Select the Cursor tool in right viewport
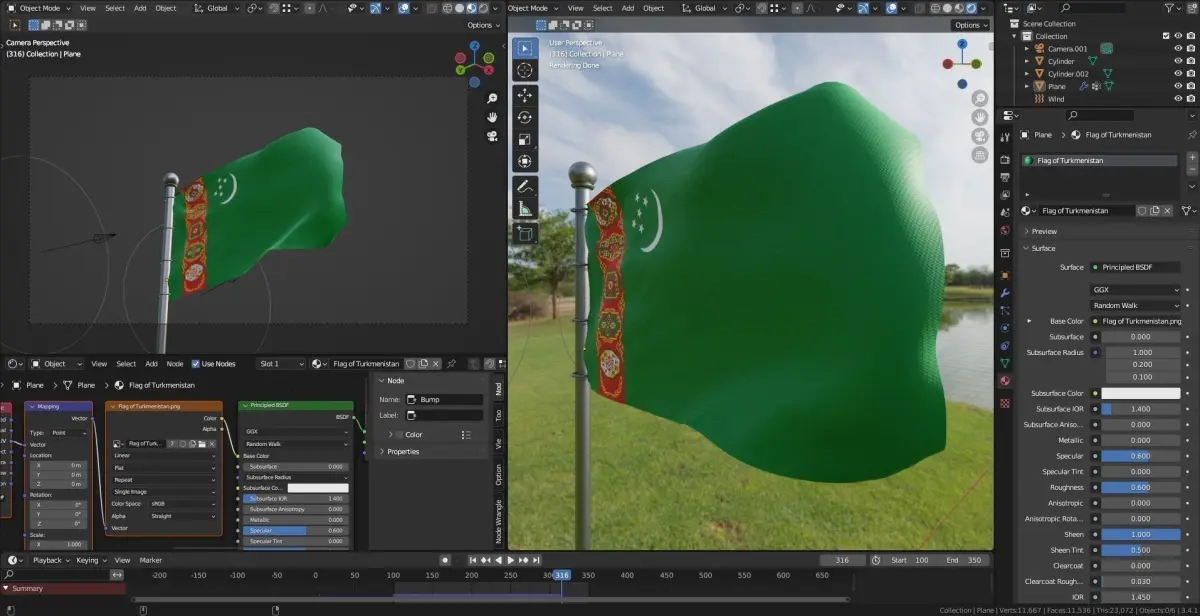 coord(525,70)
